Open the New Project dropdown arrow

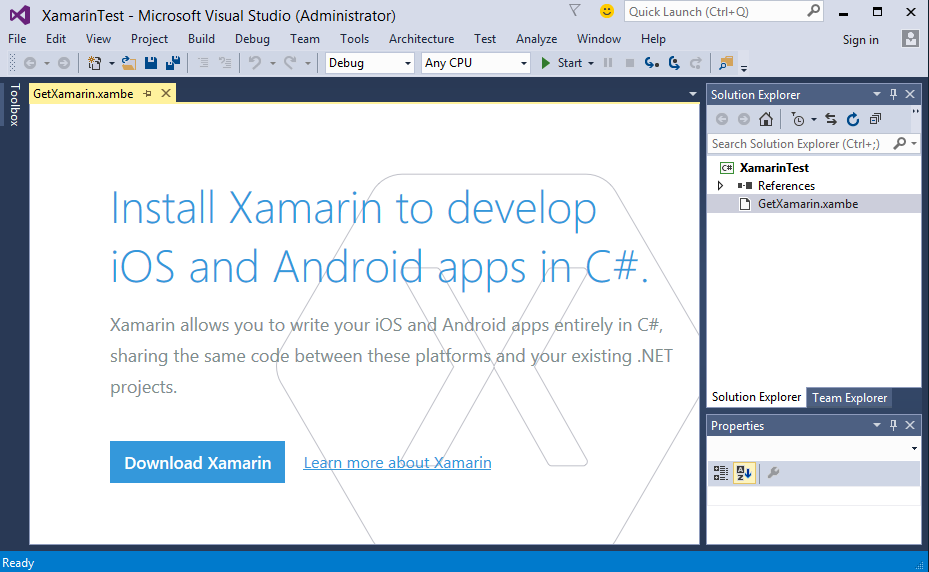point(111,63)
